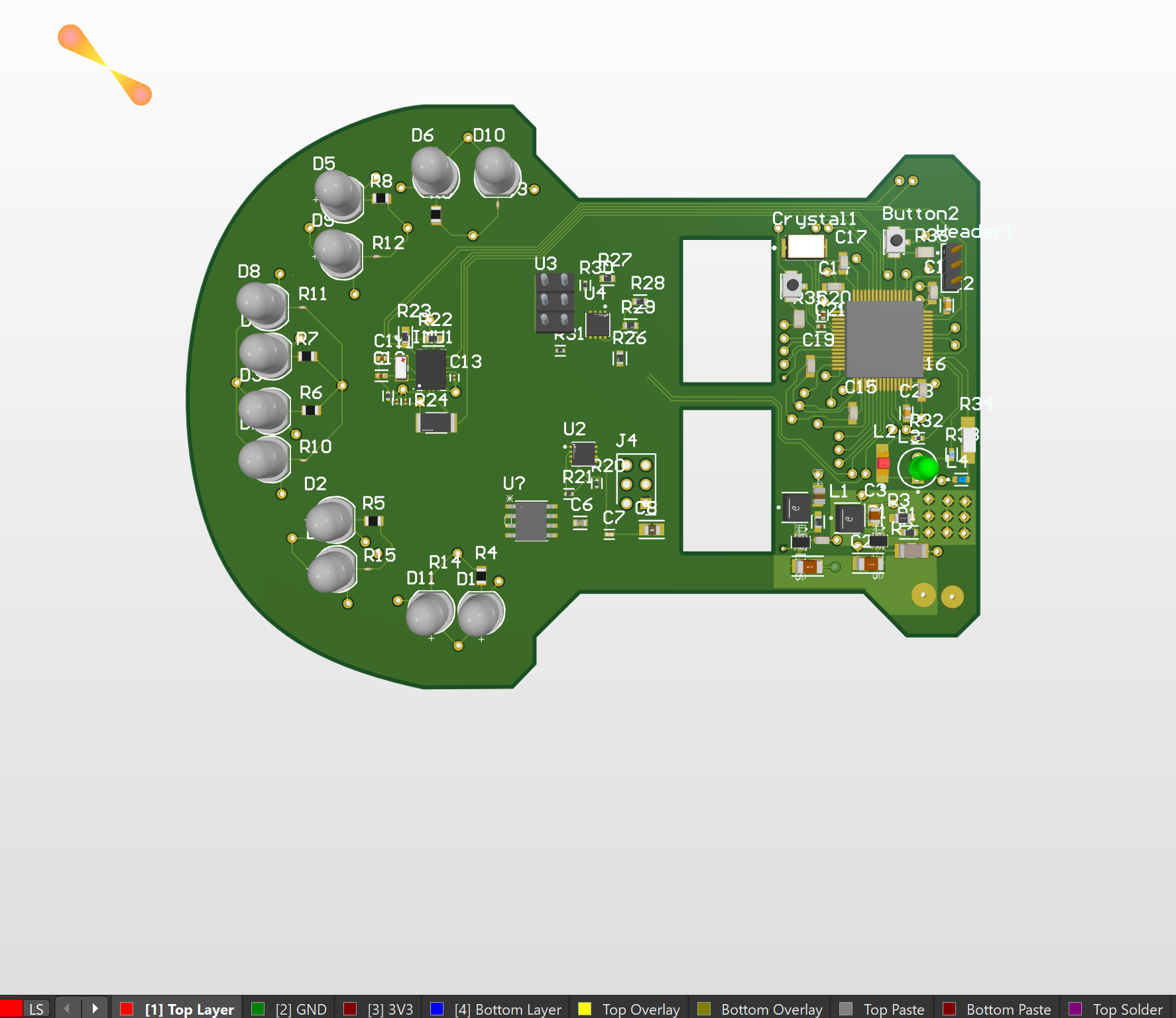Switch to the [3] 3V3 layer tab
Screen dimensions: 1176x1018
click(379, 1009)
